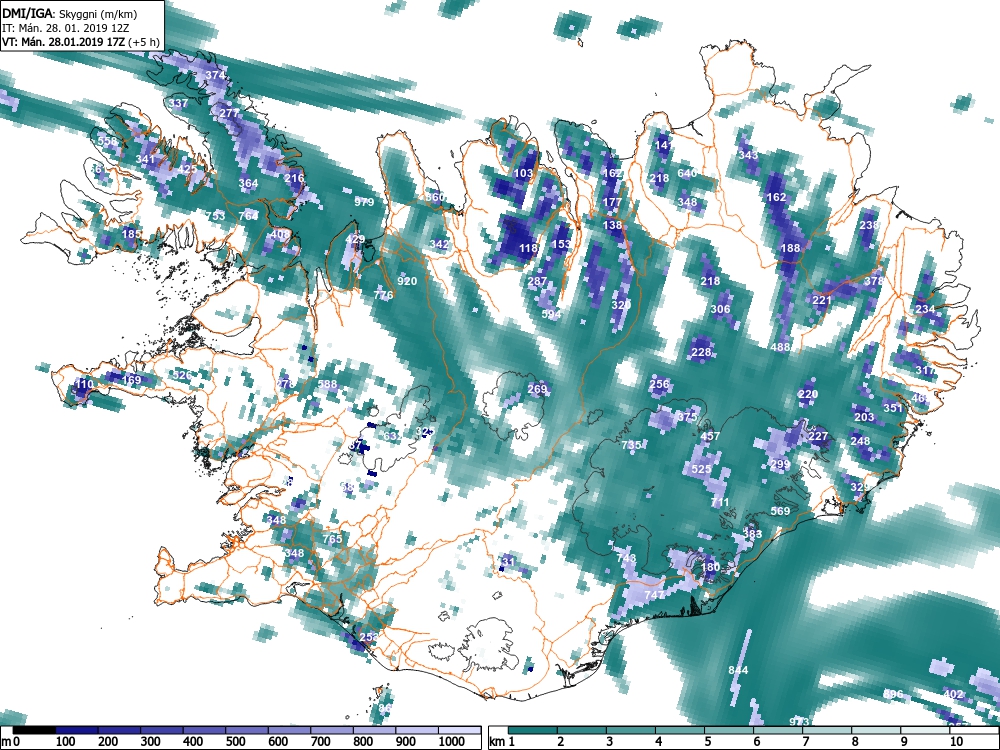Click the visibility value 844 offshore
Viewport: 1000px width, 750px height.
click(x=738, y=670)
